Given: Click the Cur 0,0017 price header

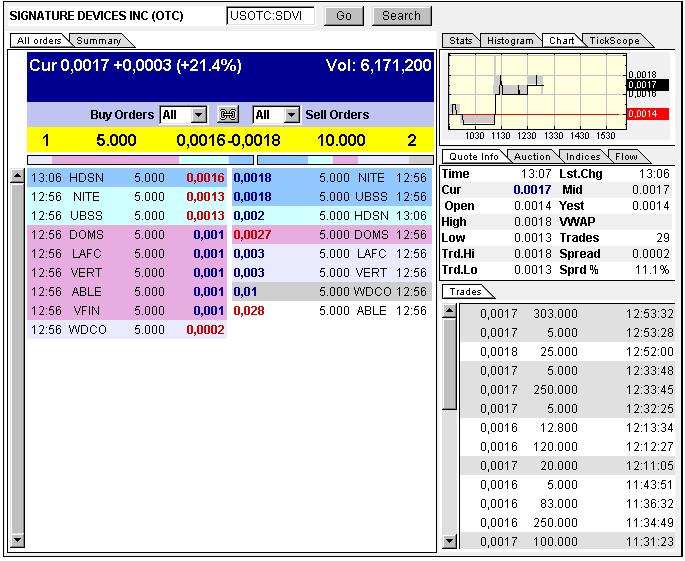Looking at the screenshot, I should pos(135,66).
